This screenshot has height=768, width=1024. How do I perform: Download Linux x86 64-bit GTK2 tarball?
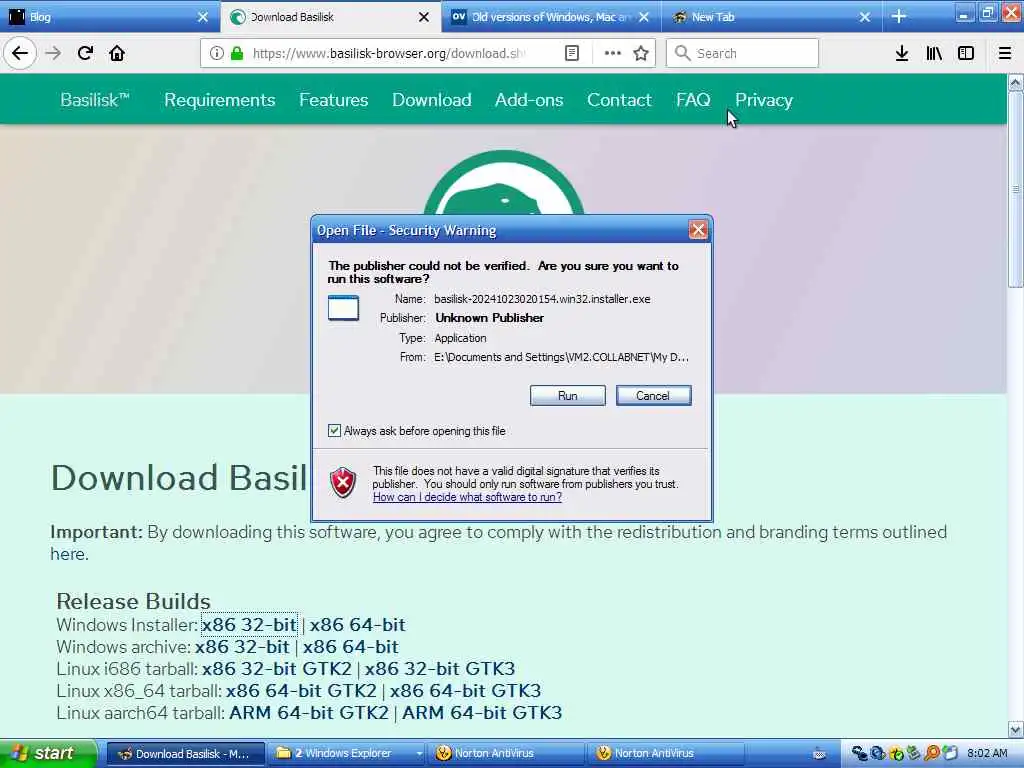tap(301, 690)
